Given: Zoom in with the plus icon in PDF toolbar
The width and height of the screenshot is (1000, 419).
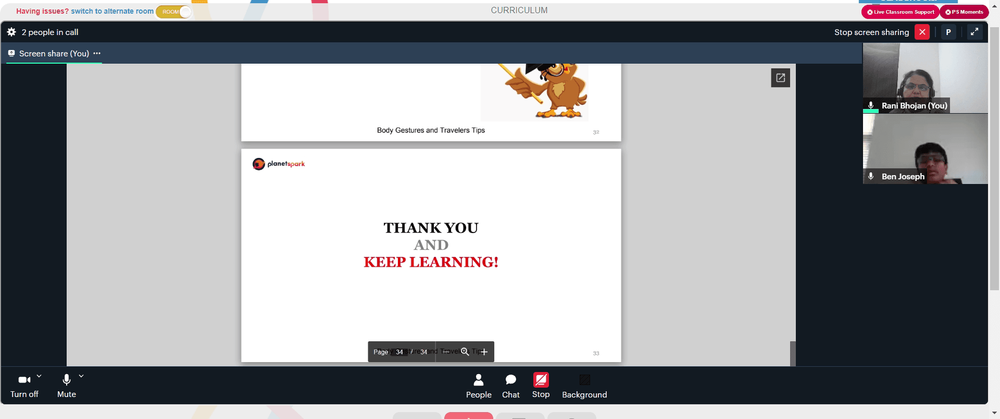Looking at the screenshot, I should click(484, 352).
